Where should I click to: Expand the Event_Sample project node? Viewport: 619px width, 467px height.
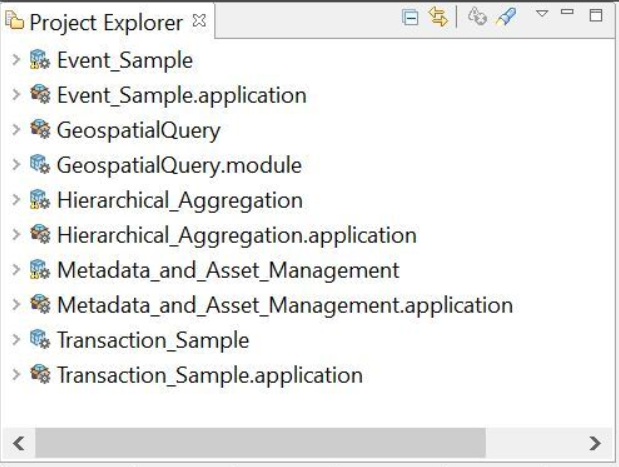pos(15,60)
